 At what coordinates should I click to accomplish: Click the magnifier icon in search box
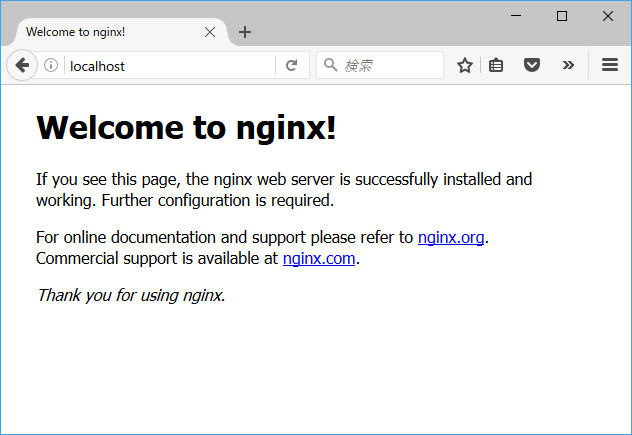click(x=331, y=65)
